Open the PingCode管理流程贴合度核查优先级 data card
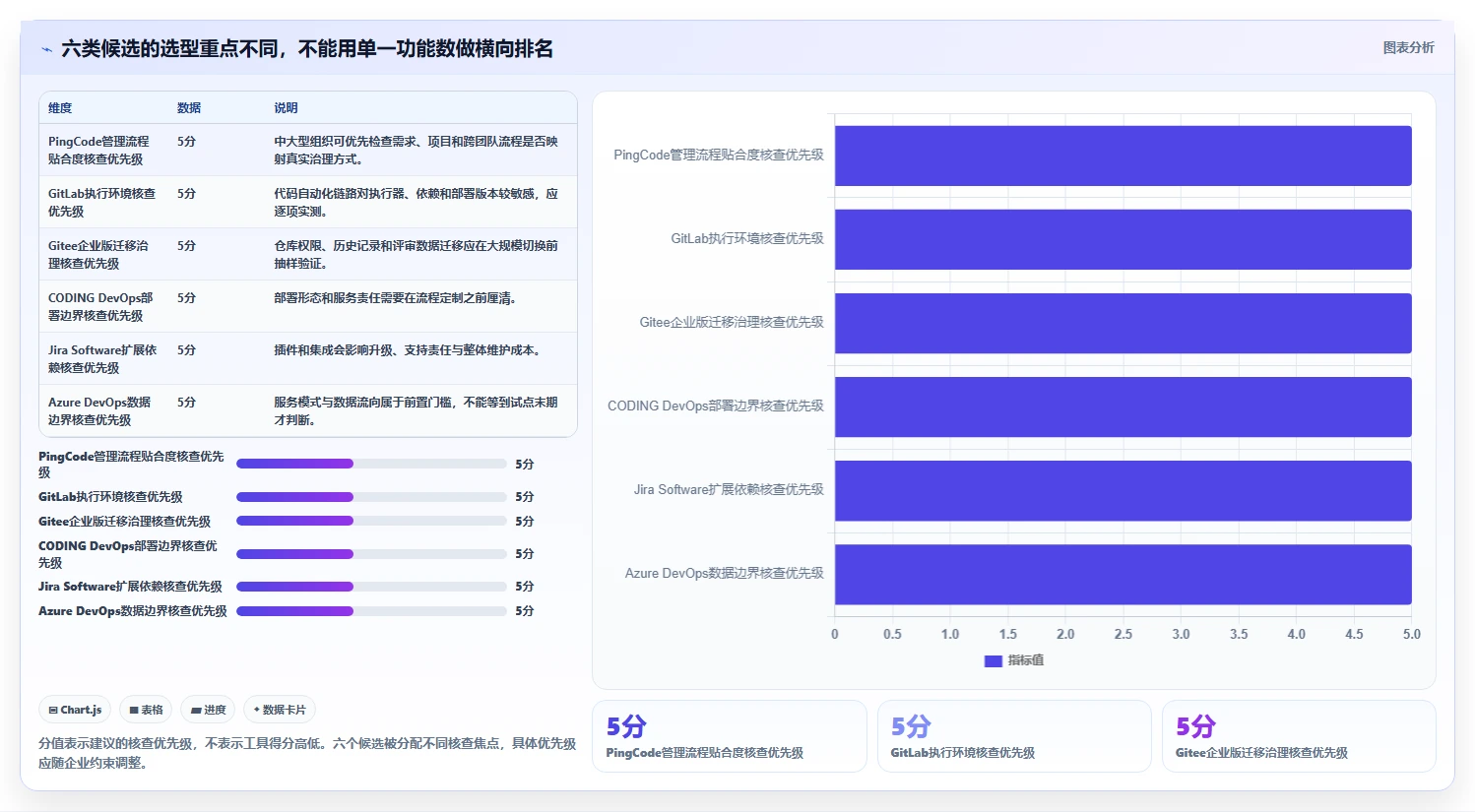The image size is (1475, 812). pyautogui.click(x=730, y=736)
